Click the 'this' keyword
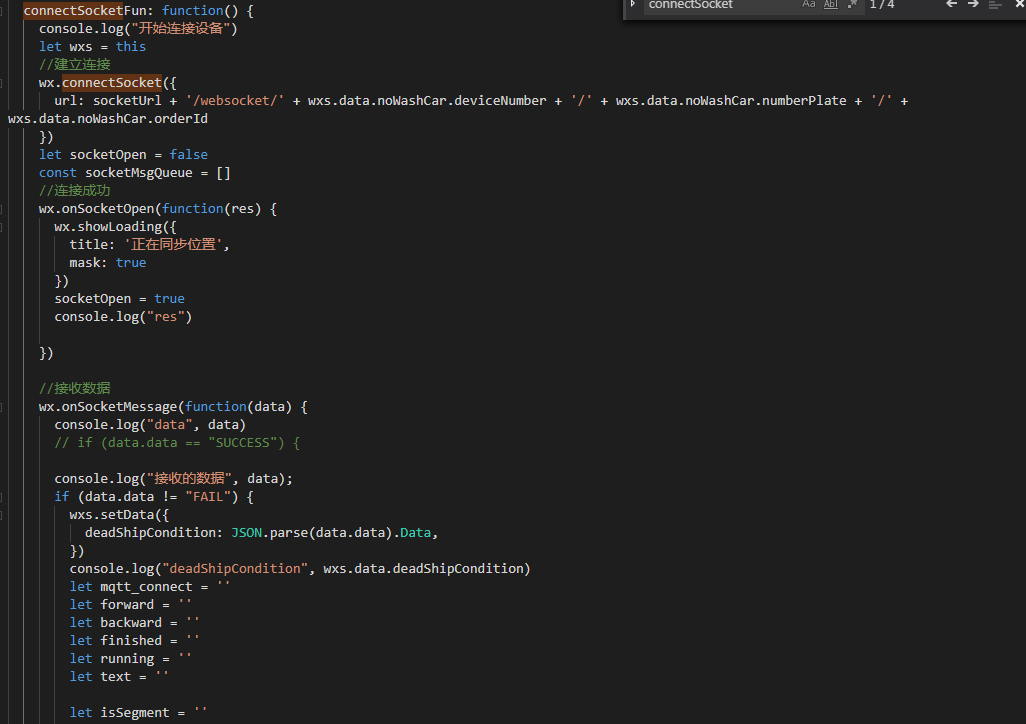1026x724 pixels. (x=131, y=46)
